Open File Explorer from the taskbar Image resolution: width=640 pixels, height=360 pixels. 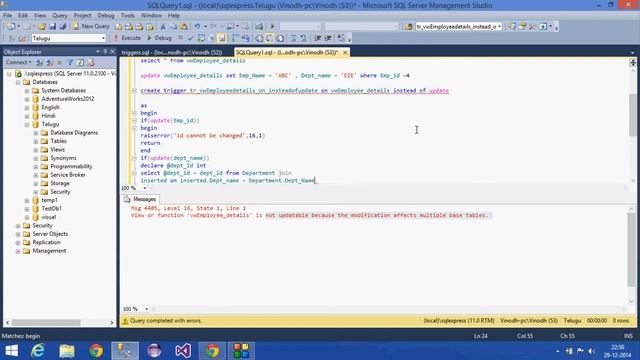tap(67, 351)
